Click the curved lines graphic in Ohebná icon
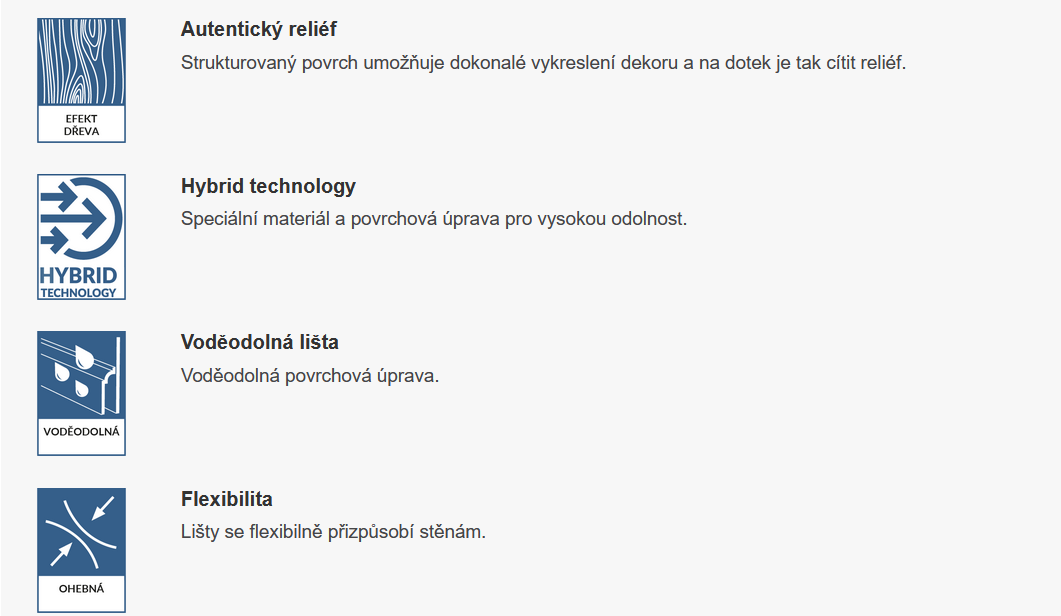Viewport: 1061px width, 616px height. pyautogui.click(x=81, y=533)
